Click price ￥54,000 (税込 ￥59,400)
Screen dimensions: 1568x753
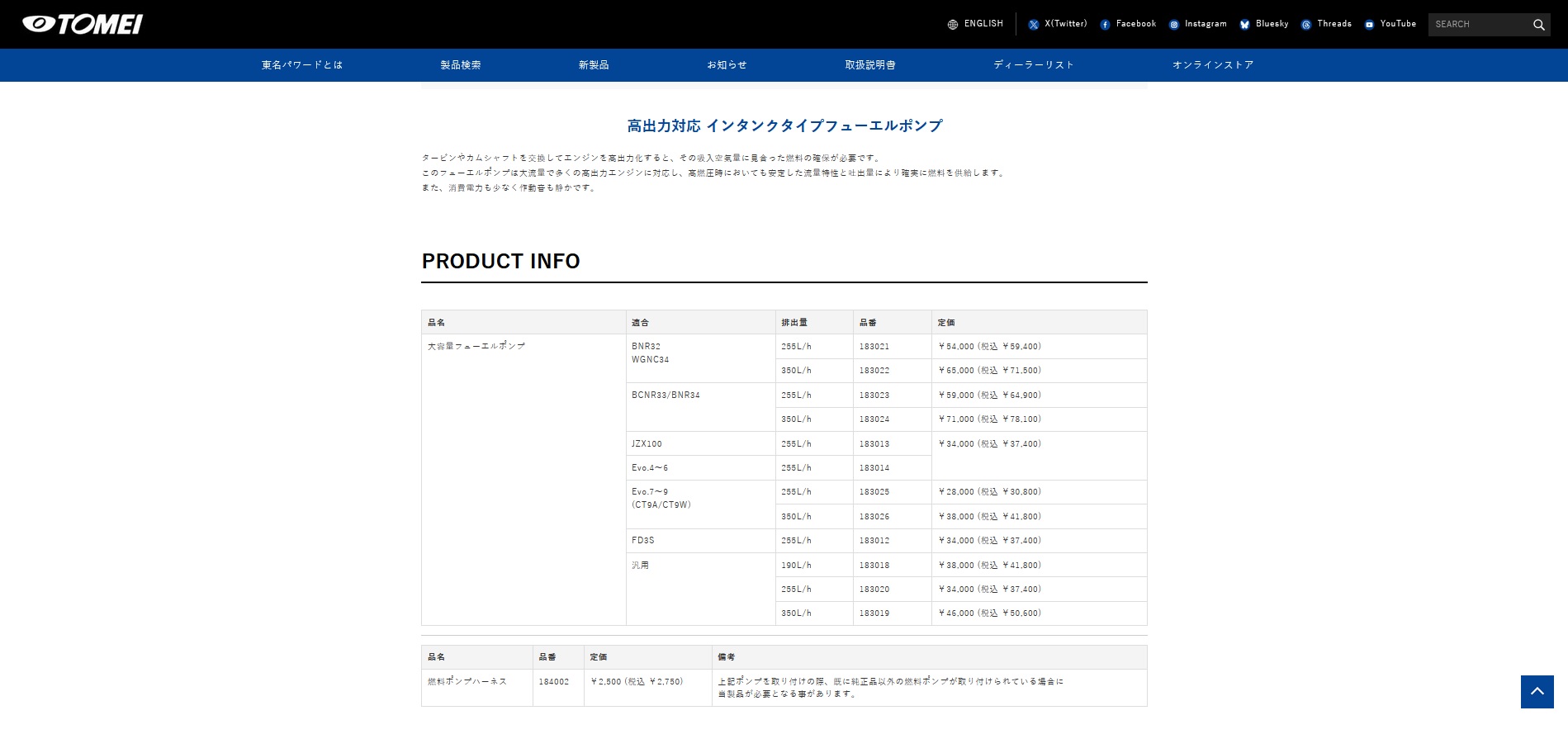989,347
